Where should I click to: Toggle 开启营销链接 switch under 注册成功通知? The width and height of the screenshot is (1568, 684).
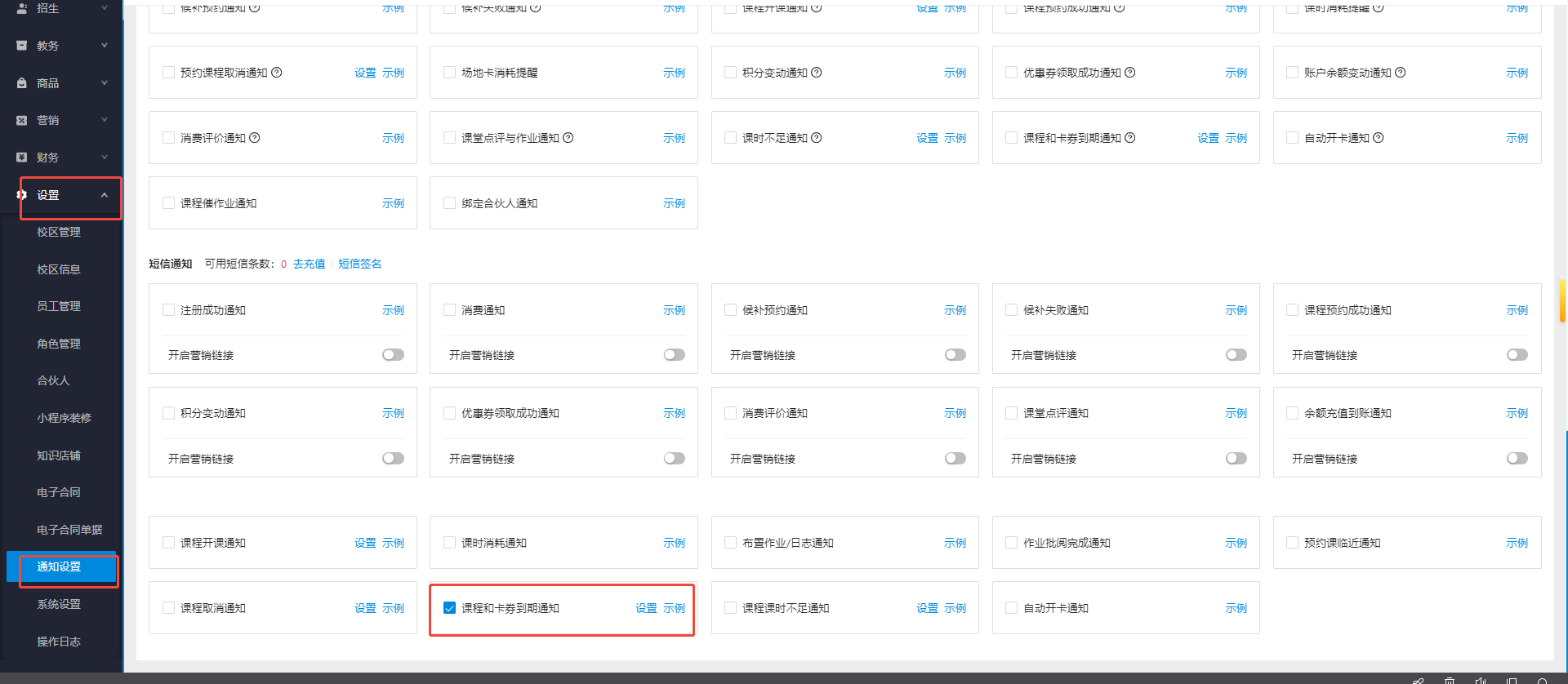coord(393,355)
